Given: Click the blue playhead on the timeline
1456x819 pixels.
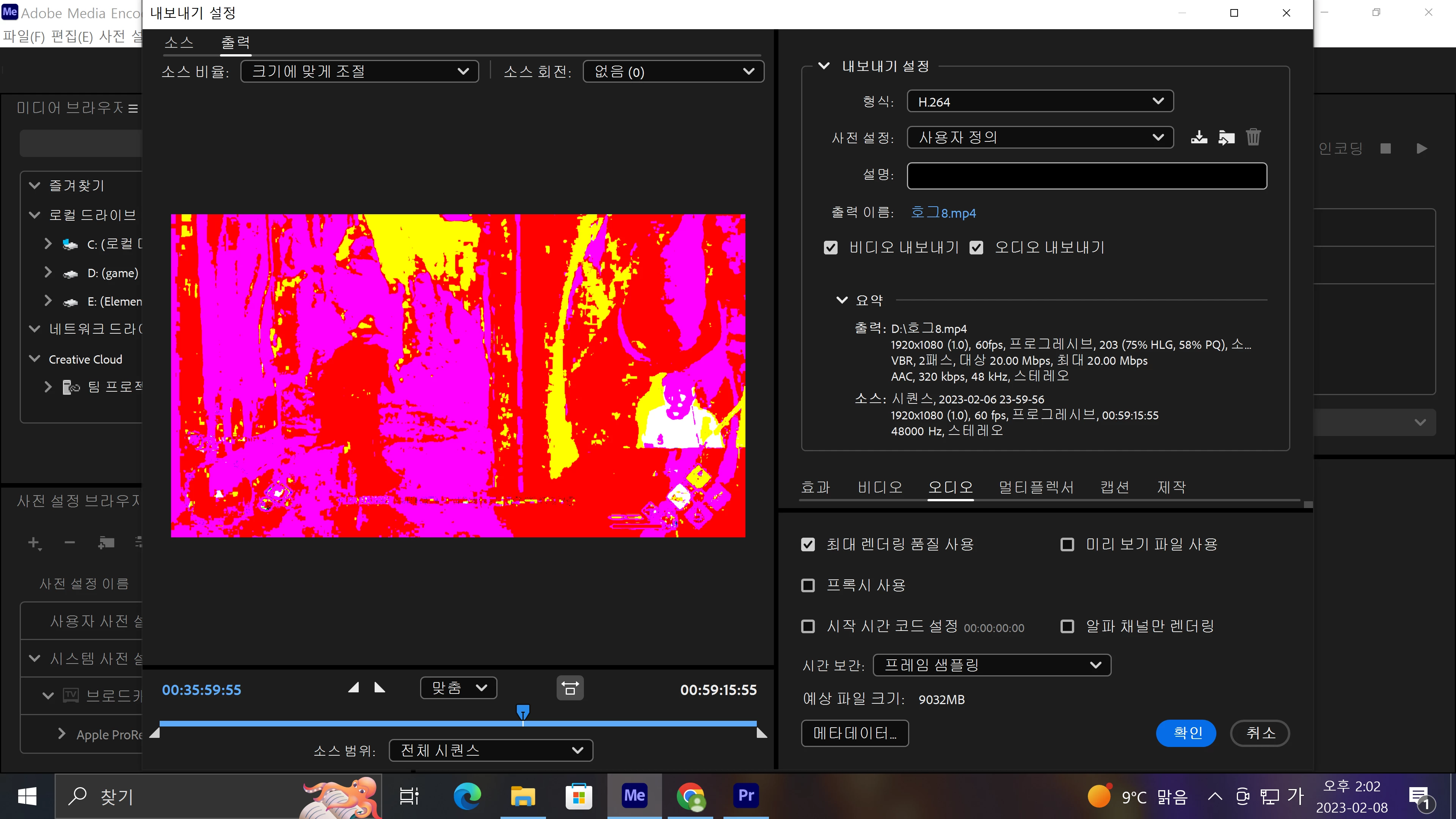Looking at the screenshot, I should pyautogui.click(x=523, y=711).
